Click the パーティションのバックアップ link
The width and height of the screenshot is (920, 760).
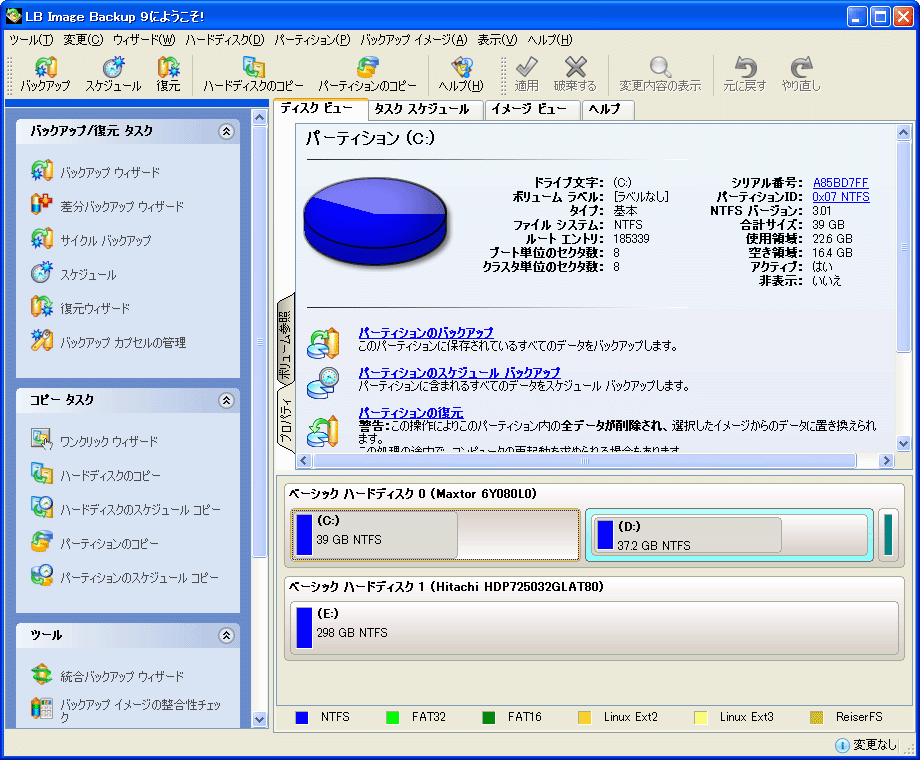(426, 332)
